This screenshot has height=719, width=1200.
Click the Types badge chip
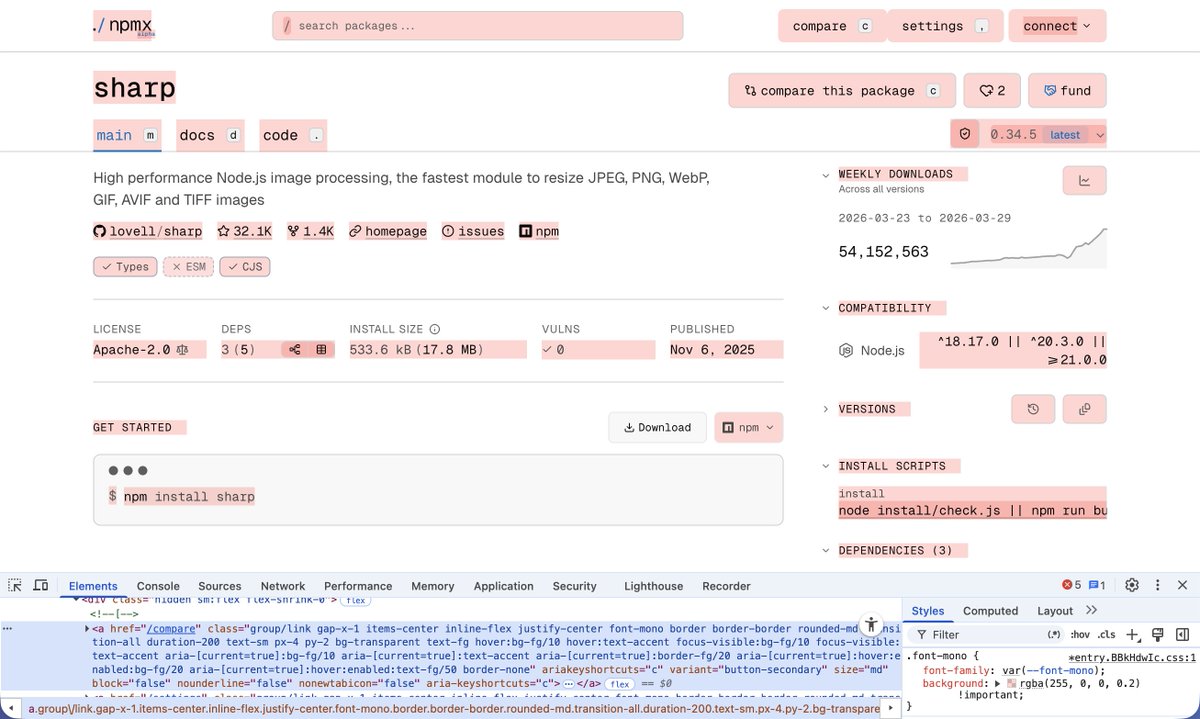(x=125, y=267)
